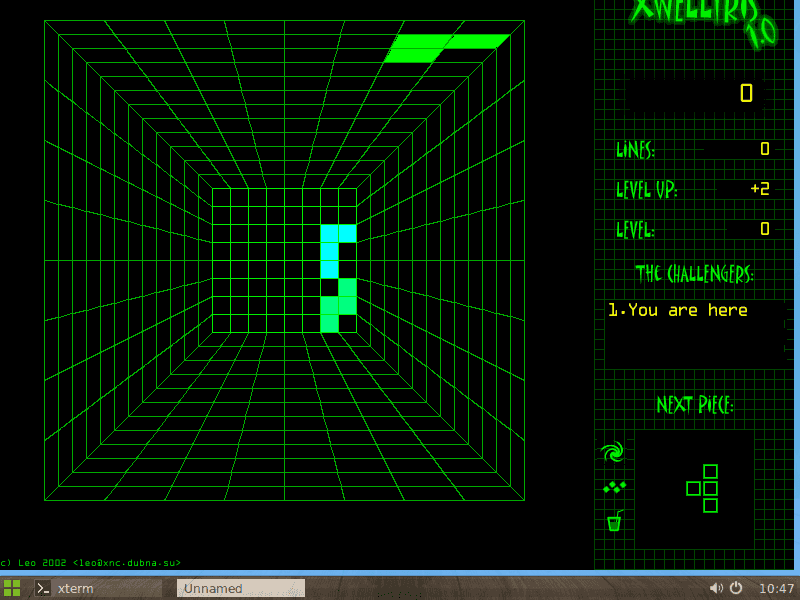Select the spiral swirl bonus icon
This screenshot has height=600, width=800.
(613, 452)
